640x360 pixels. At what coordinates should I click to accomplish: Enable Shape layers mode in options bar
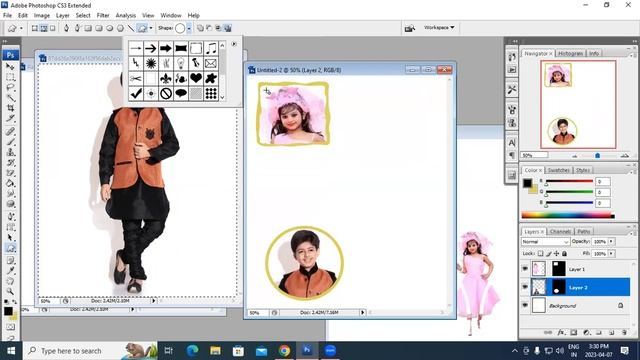coord(35,28)
